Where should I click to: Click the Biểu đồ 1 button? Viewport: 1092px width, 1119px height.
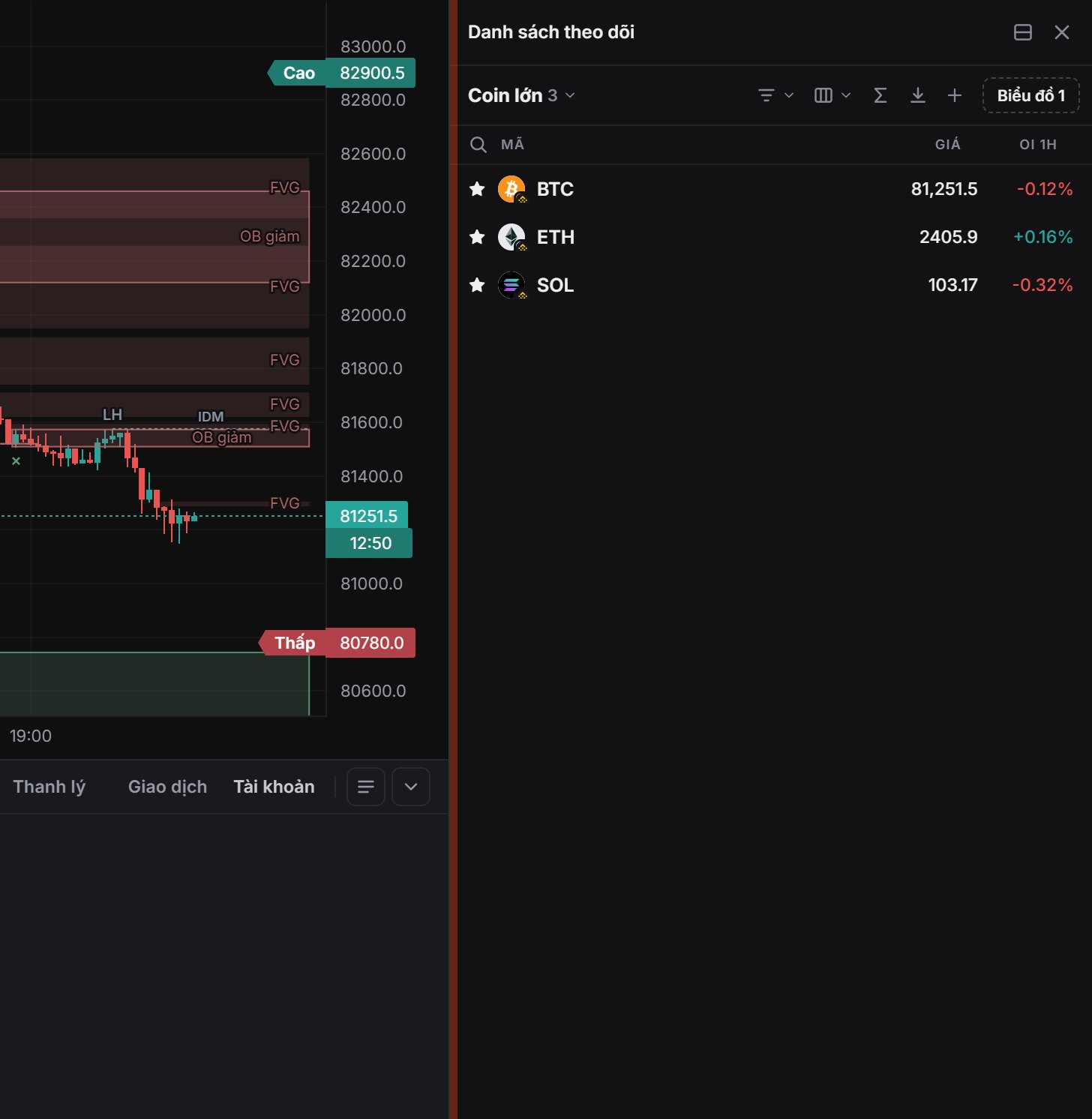coord(1031,95)
